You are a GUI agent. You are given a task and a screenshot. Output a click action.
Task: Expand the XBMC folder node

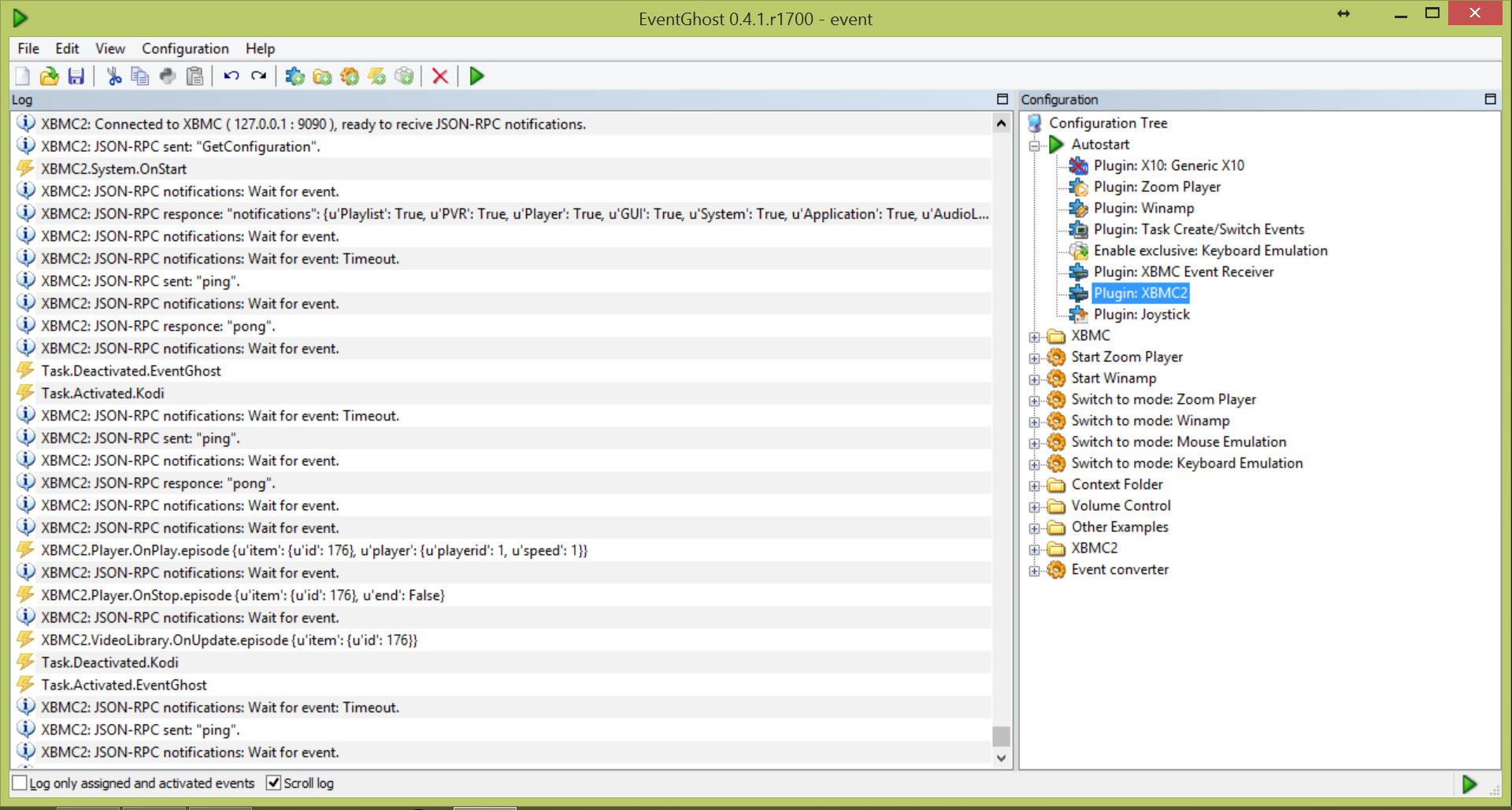pyautogui.click(x=1034, y=337)
